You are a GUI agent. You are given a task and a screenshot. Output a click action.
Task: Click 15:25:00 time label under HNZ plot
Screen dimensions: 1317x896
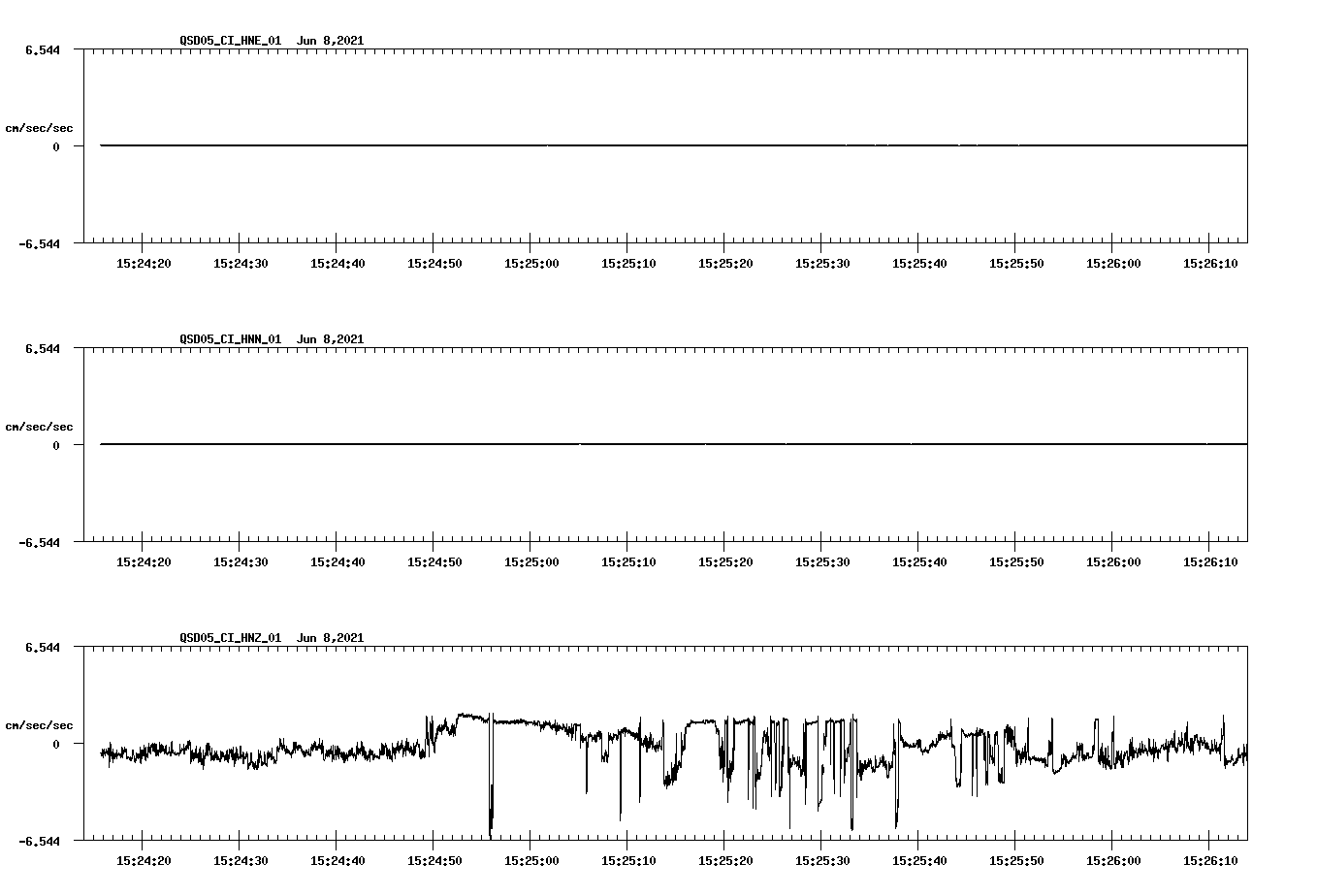[531, 861]
